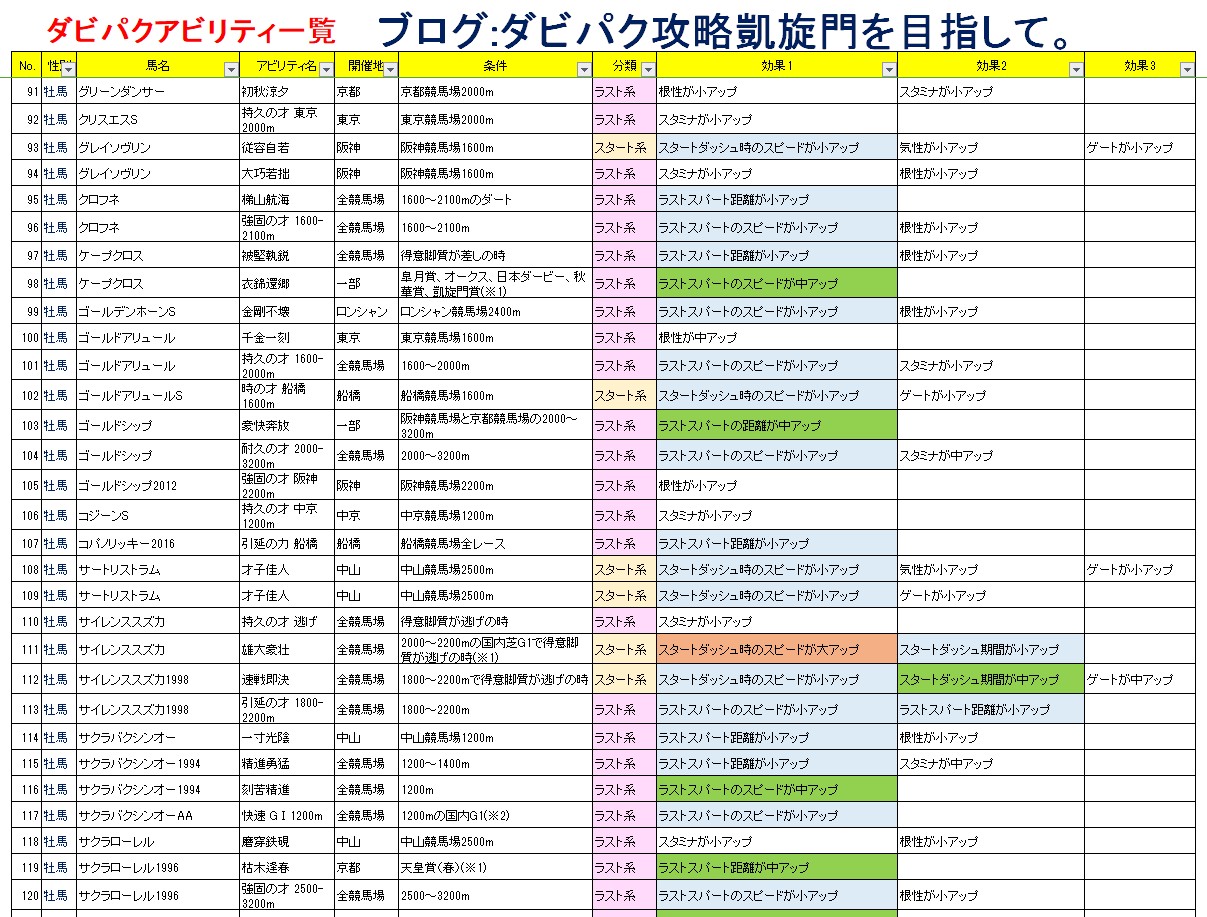The width and height of the screenshot is (1207, 917).
Task: Select row number 100 cell
Action: (27, 338)
